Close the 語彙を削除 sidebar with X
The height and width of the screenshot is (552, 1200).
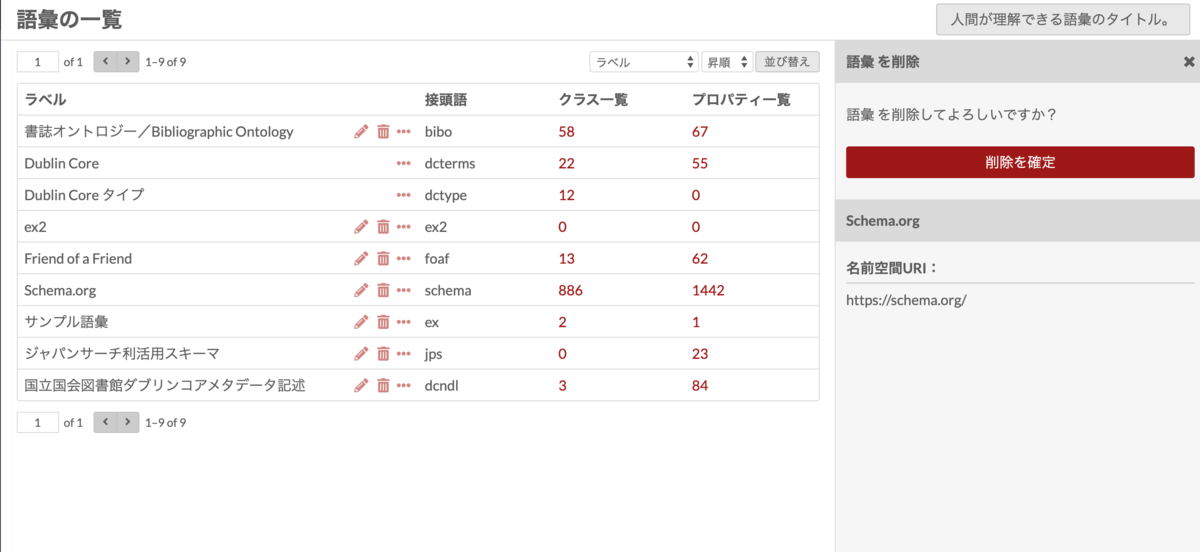1189,61
